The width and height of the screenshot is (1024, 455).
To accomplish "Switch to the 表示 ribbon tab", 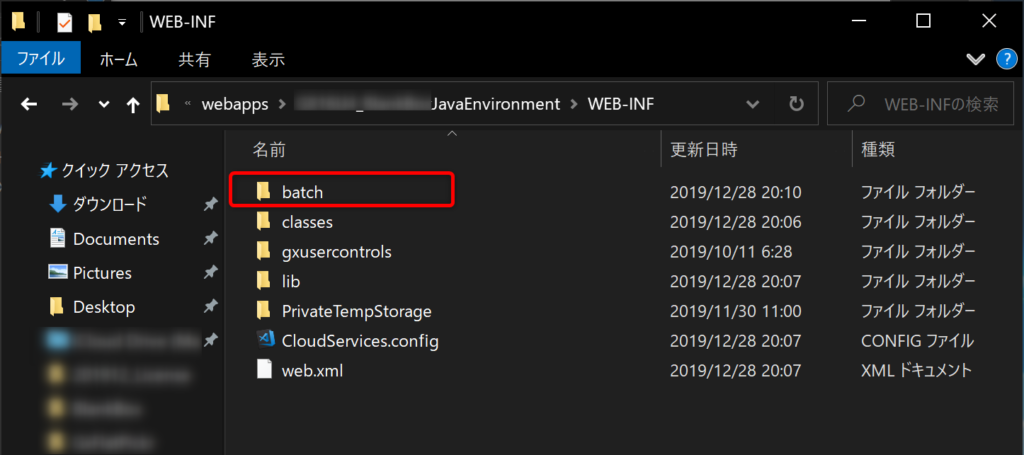I will pos(268,60).
